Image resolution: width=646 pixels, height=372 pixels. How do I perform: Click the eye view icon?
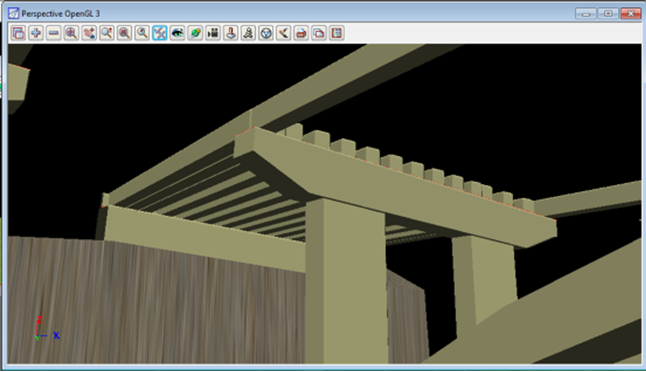[x=178, y=33]
